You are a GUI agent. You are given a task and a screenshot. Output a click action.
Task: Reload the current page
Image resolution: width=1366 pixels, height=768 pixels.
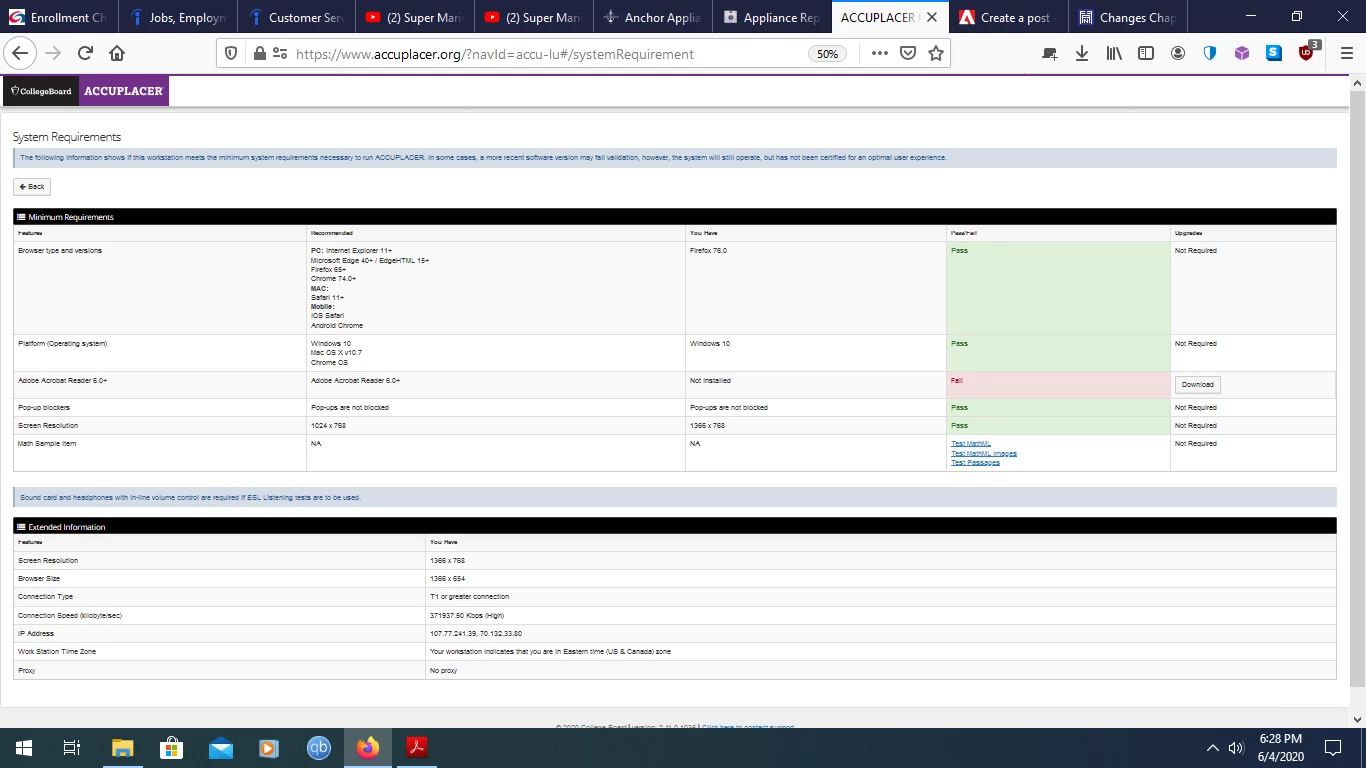click(85, 53)
